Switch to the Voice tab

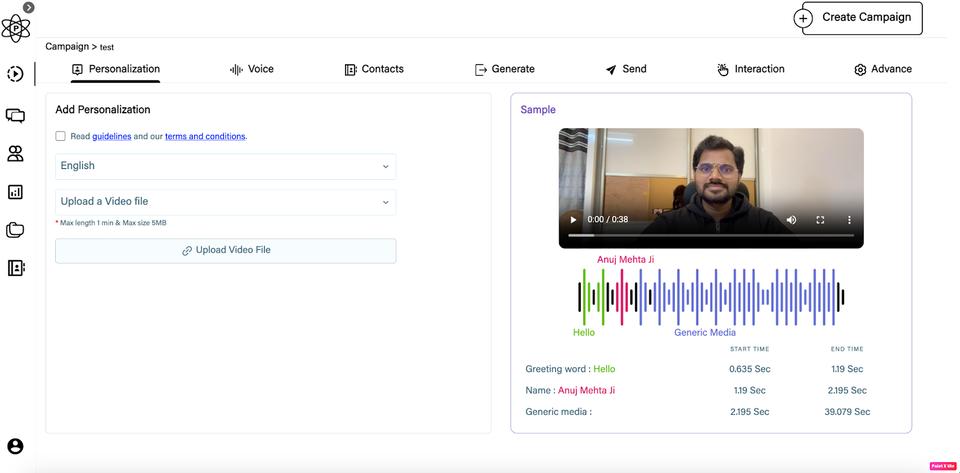252,69
